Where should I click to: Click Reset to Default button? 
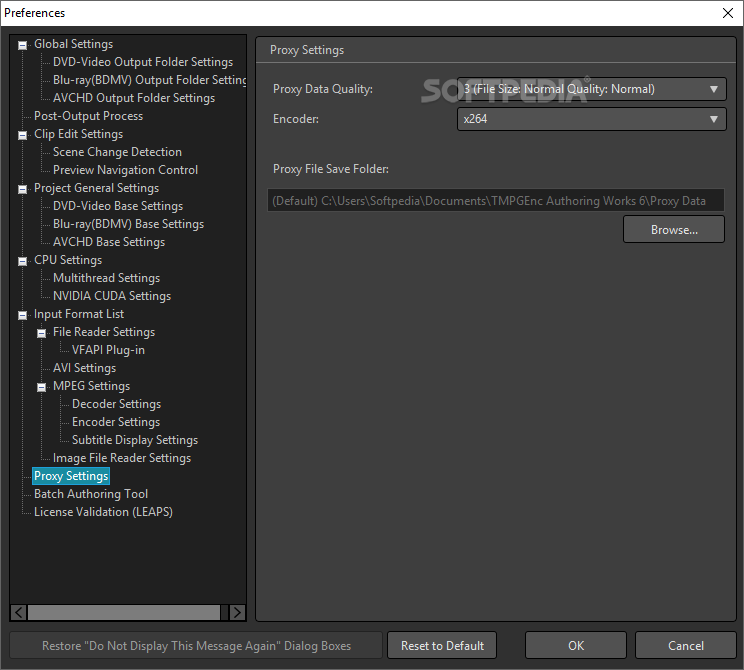point(442,646)
